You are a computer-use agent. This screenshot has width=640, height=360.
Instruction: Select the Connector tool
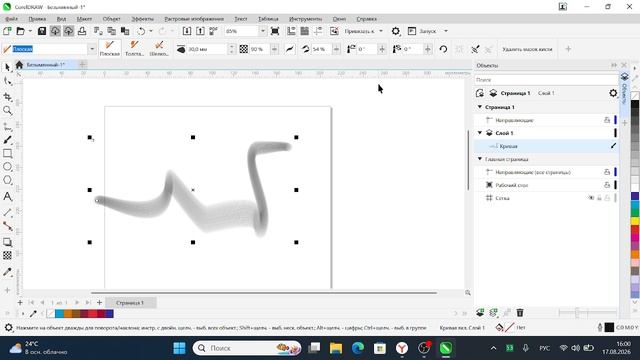pyautogui.click(x=7, y=226)
